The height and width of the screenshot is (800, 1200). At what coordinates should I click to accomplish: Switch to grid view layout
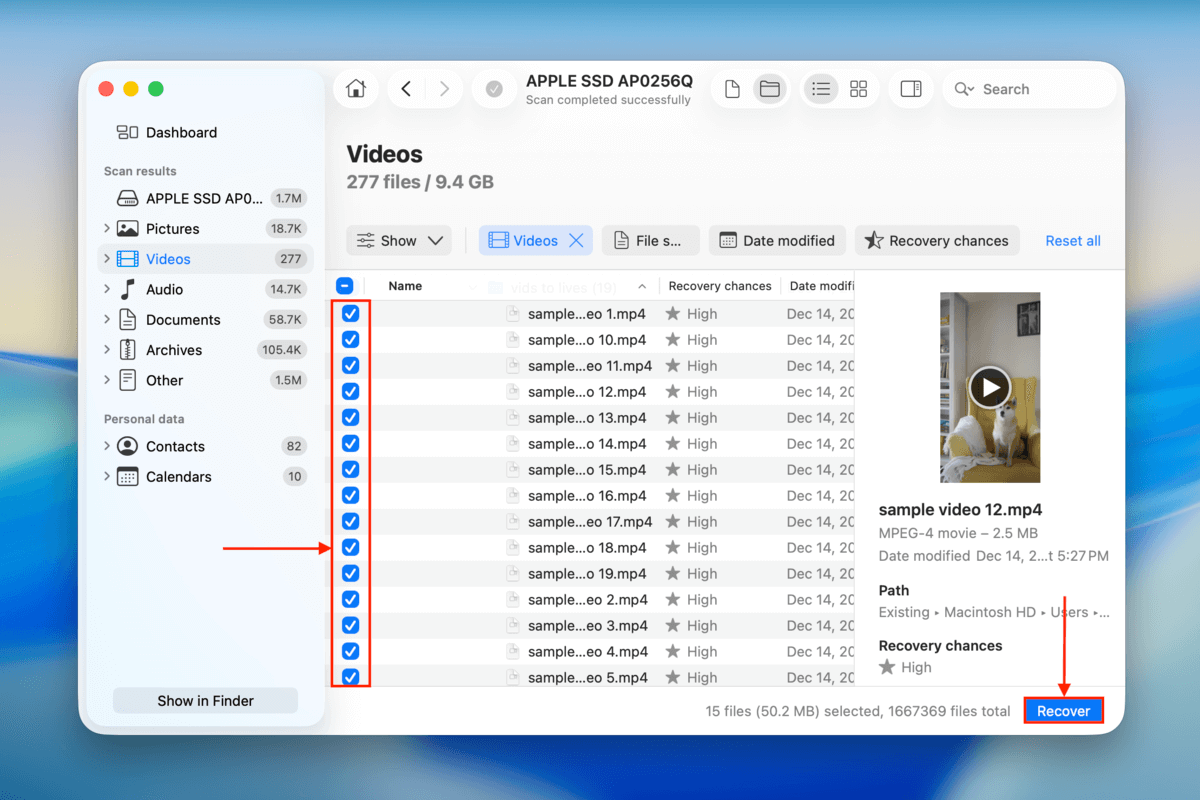click(x=858, y=88)
